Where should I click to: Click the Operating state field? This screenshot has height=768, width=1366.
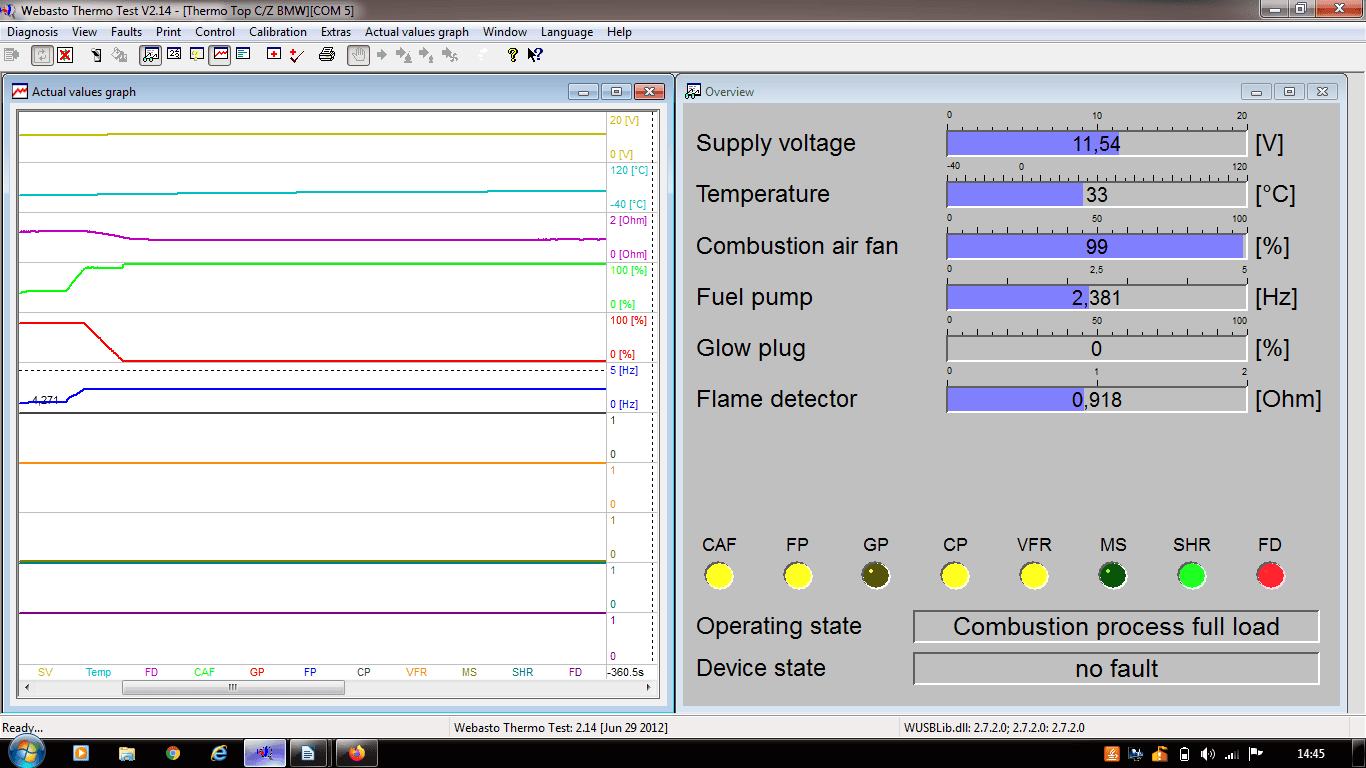coord(1116,627)
